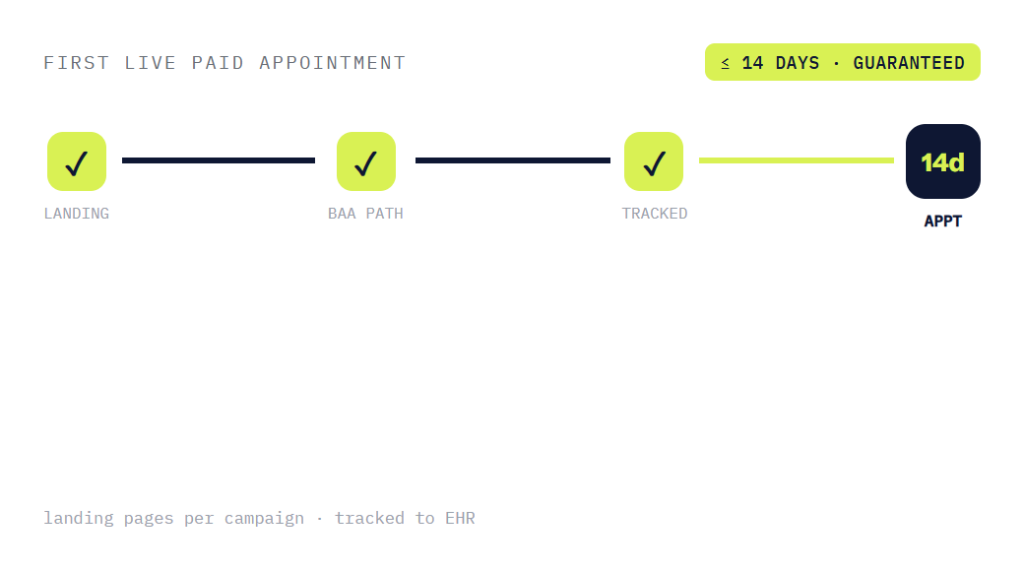This screenshot has width=1024, height=571.
Task: Click the connector between BAA Path and Tracked
Action: coord(513,160)
